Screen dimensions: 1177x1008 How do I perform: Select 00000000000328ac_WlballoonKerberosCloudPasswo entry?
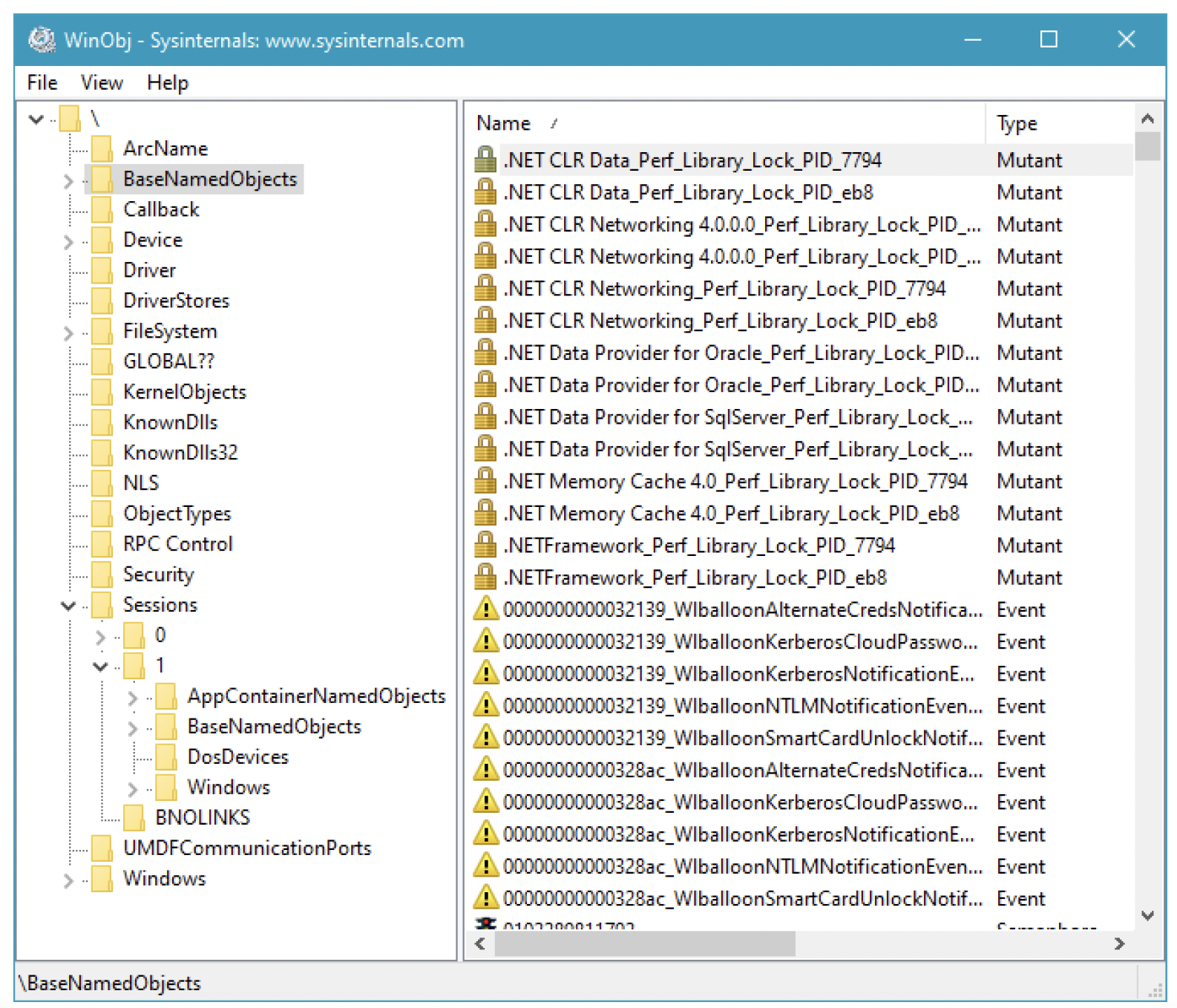(x=740, y=802)
